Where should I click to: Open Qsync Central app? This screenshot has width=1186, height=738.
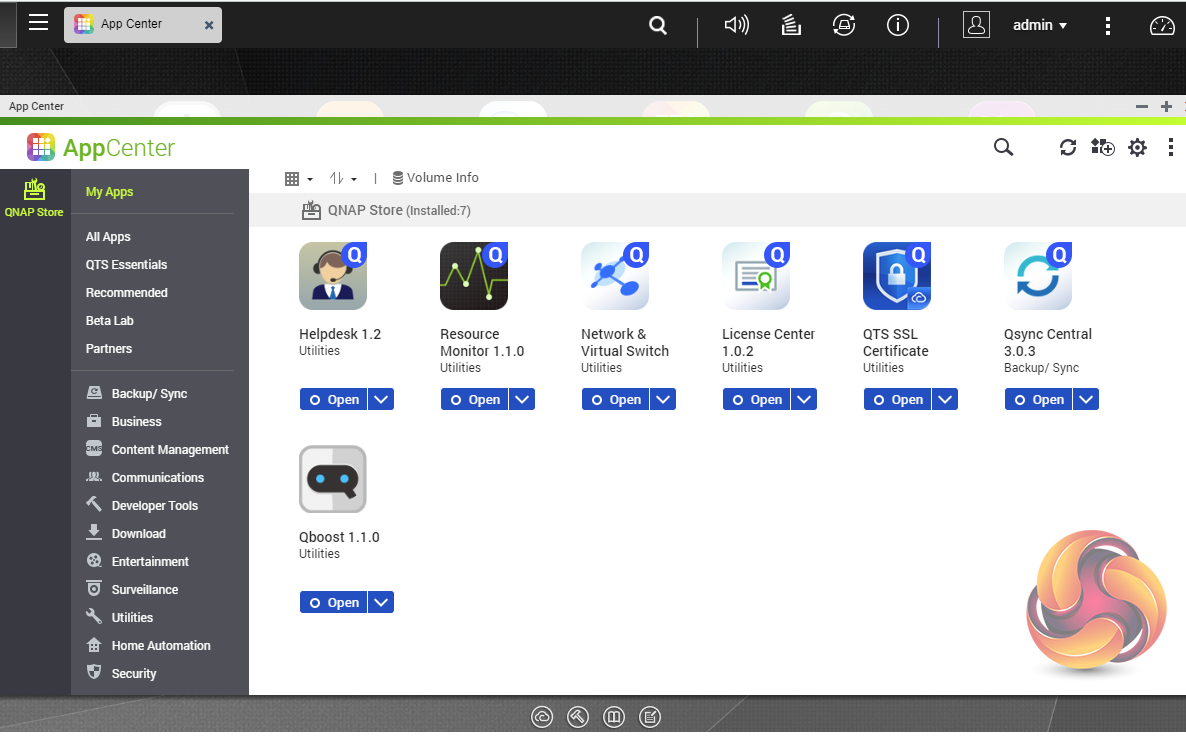[x=1039, y=399]
